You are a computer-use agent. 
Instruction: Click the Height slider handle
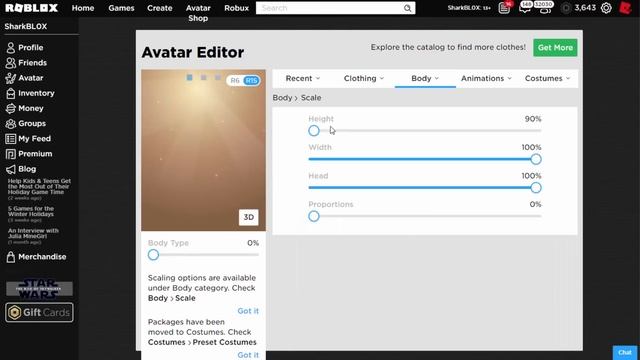tap(314, 131)
